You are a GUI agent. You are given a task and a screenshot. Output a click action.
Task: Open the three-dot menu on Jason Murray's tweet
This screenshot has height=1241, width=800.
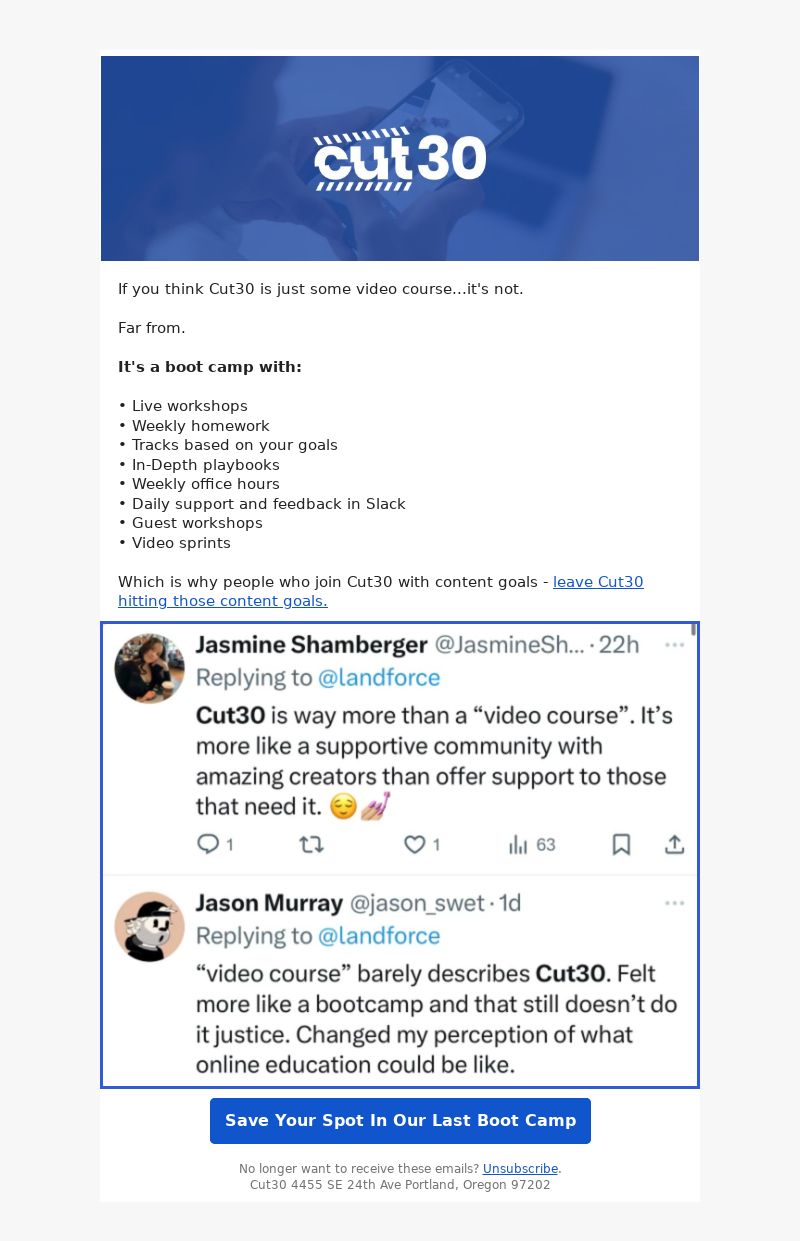click(675, 903)
